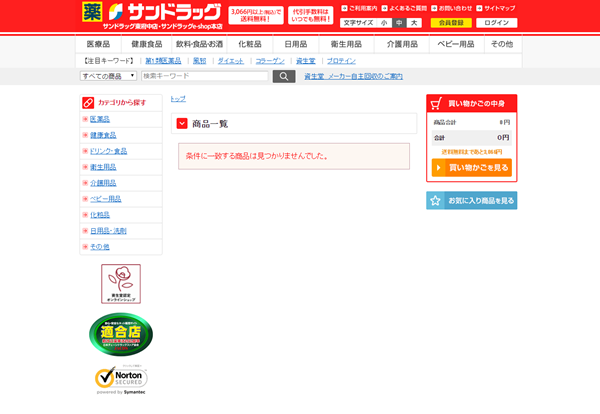Set font size to 大
The height and width of the screenshot is (414, 600).
point(414,23)
